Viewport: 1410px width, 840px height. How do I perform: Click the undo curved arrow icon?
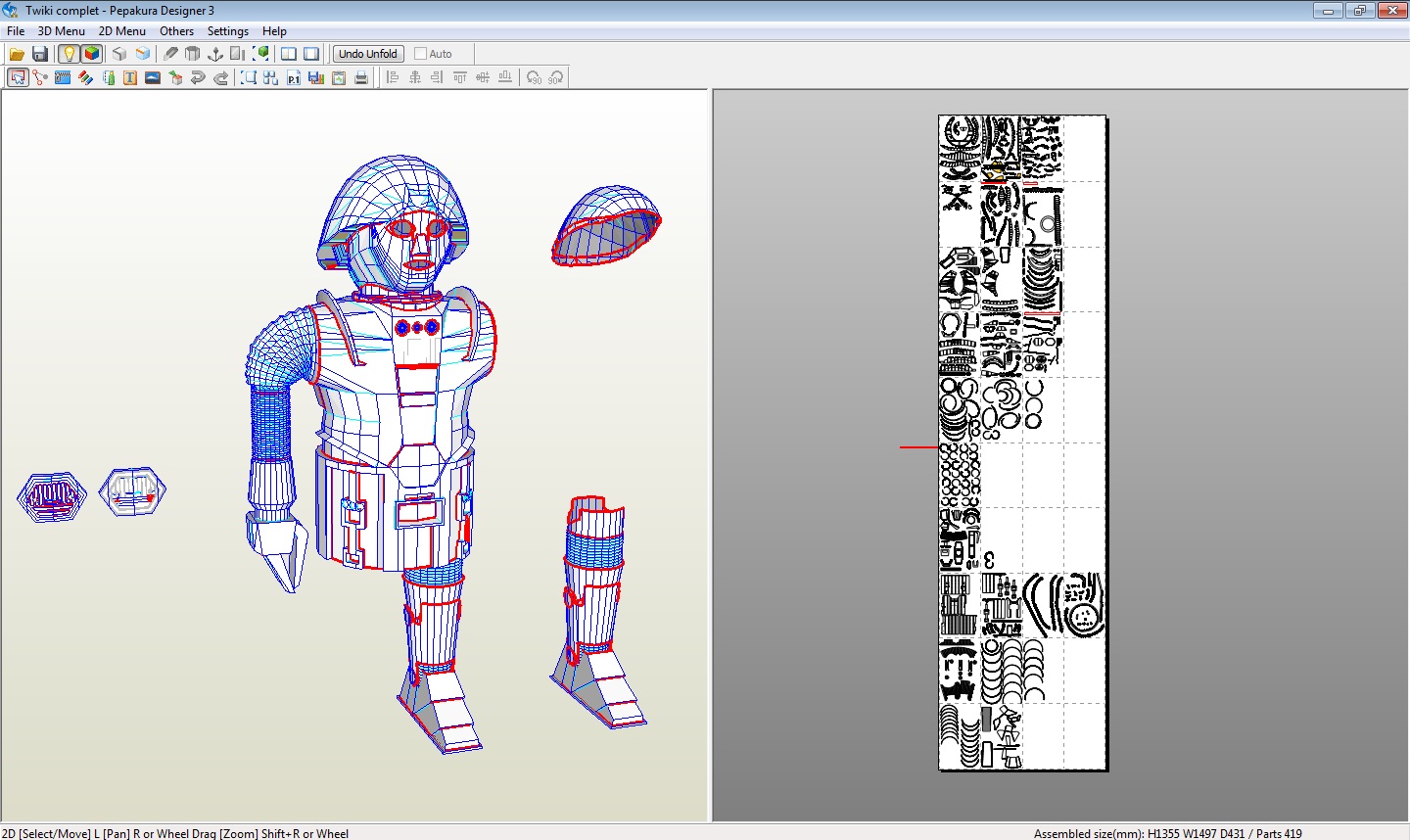(x=198, y=77)
